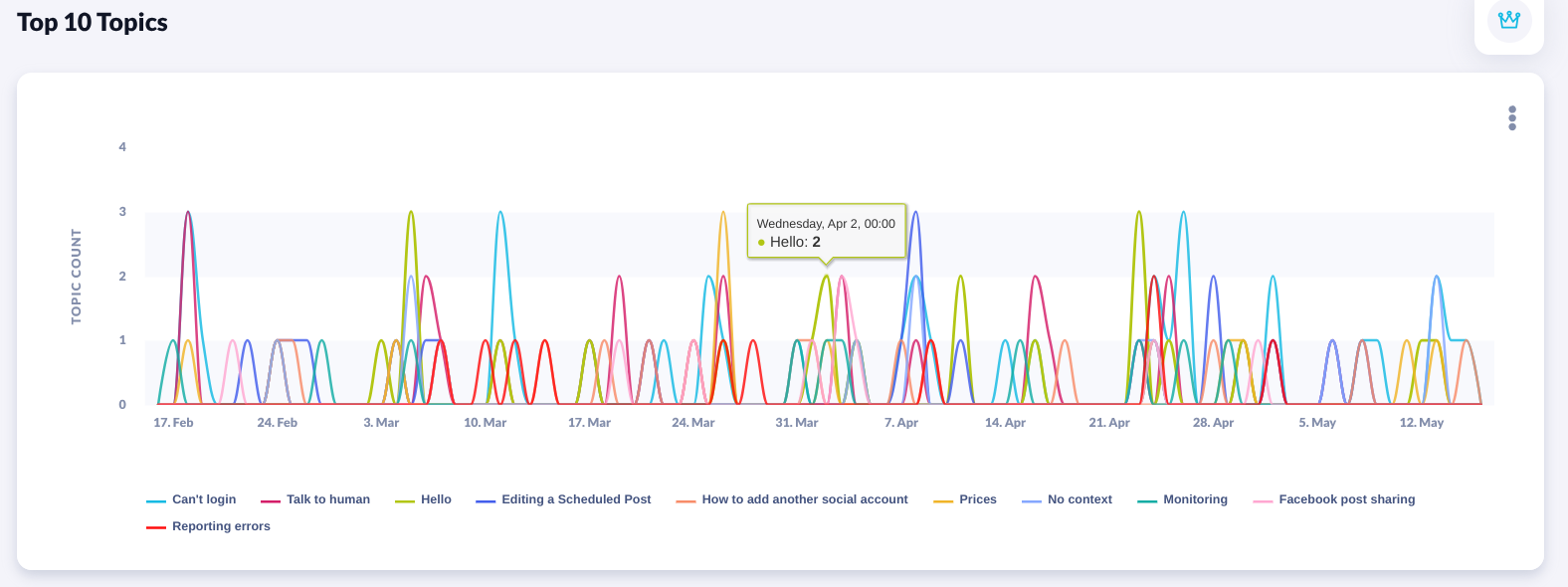Toggle the Prices legend item
This screenshot has height=587, width=1568.
[x=977, y=499]
